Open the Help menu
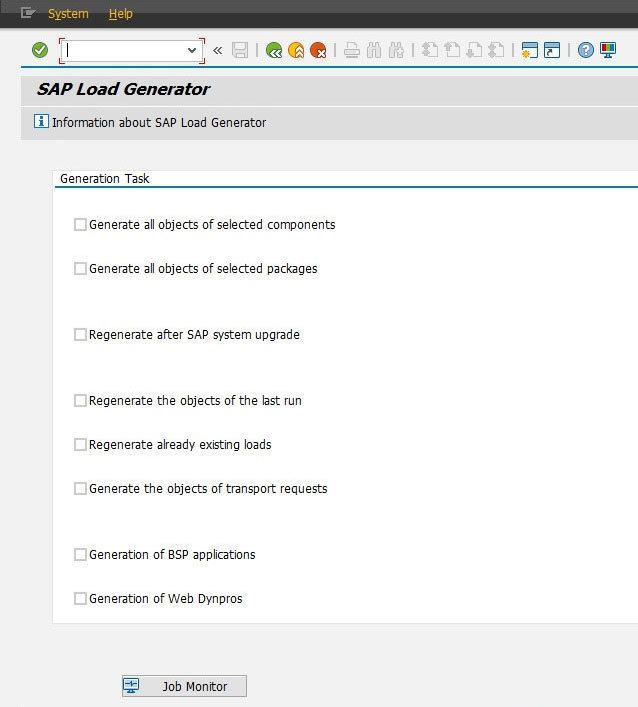638x707 pixels. [121, 14]
